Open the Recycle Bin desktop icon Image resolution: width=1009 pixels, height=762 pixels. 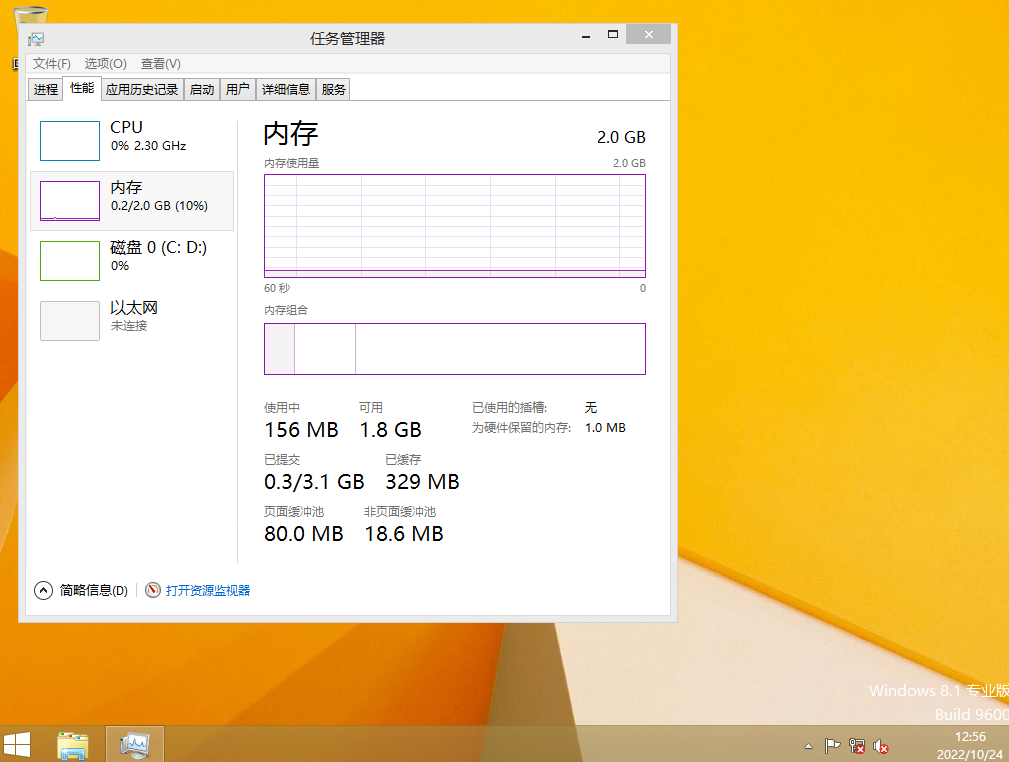pos(30,14)
